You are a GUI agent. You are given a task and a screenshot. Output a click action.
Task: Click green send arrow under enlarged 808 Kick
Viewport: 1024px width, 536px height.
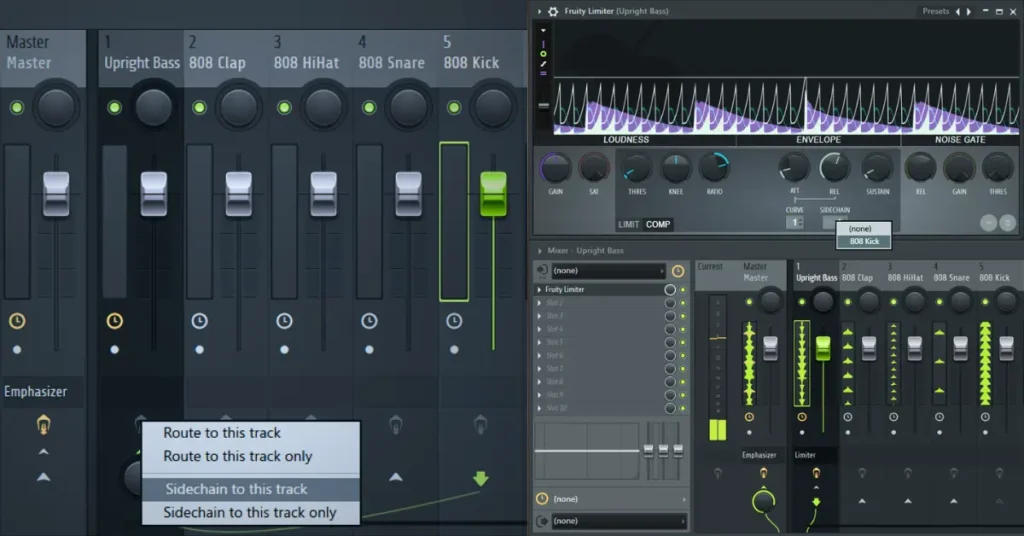pyautogui.click(x=481, y=478)
